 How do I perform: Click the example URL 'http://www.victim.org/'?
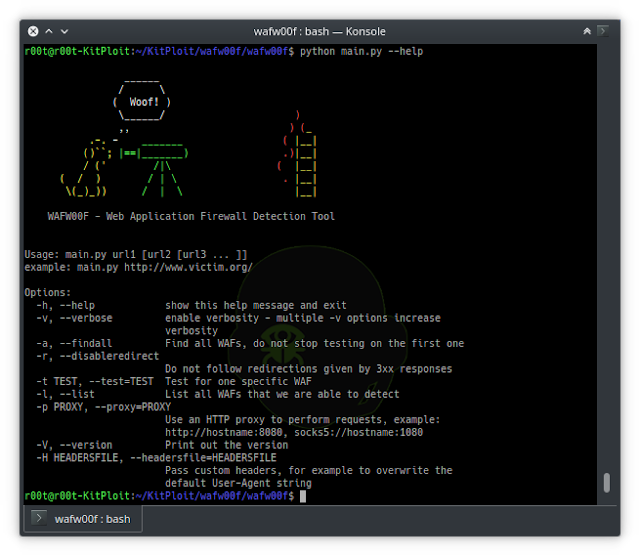click(188, 267)
